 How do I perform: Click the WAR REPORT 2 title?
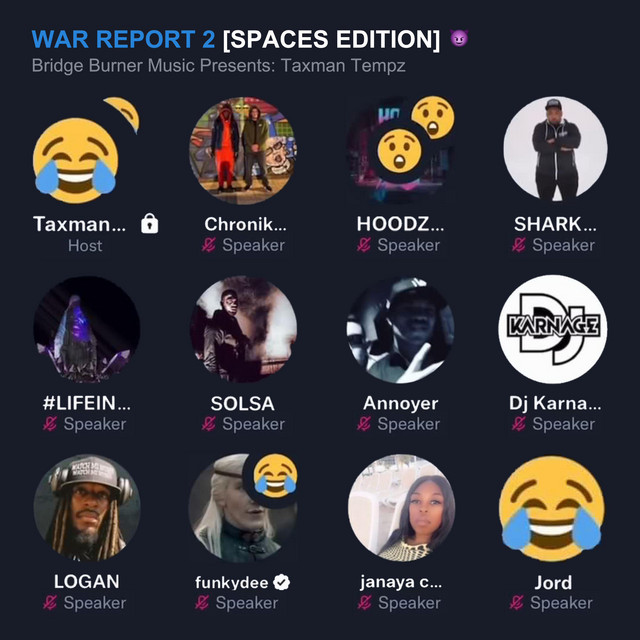click(123, 39)
